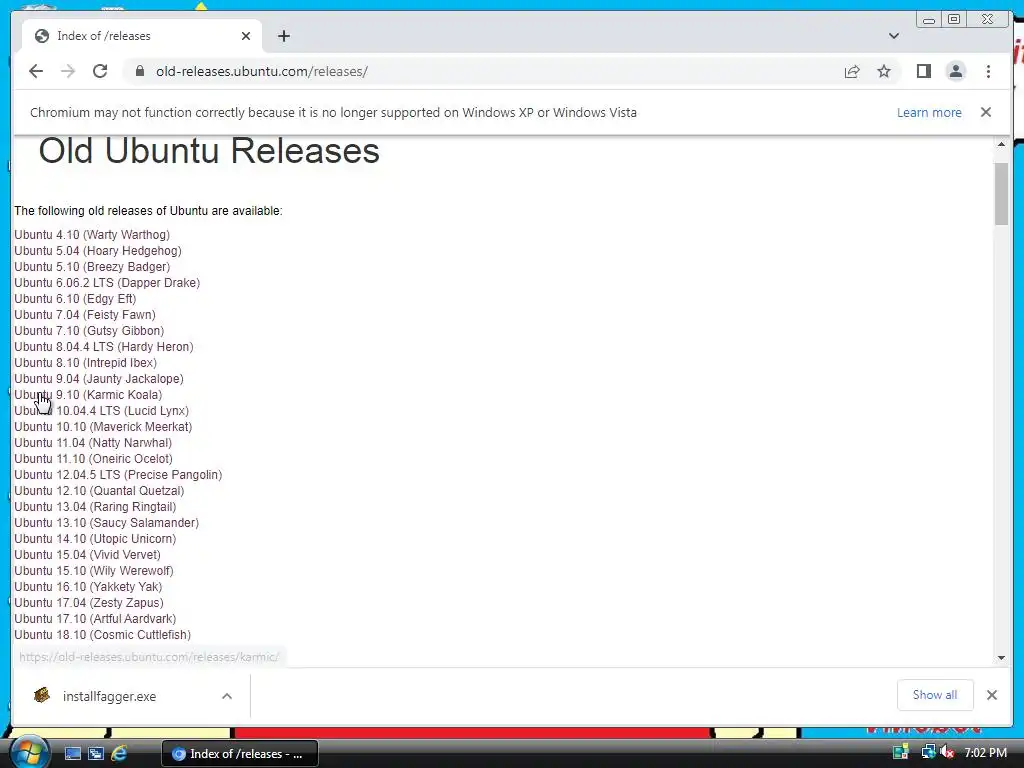Click the address bar URL
Screen dimensions: 1024x768
tap(261, 71)
